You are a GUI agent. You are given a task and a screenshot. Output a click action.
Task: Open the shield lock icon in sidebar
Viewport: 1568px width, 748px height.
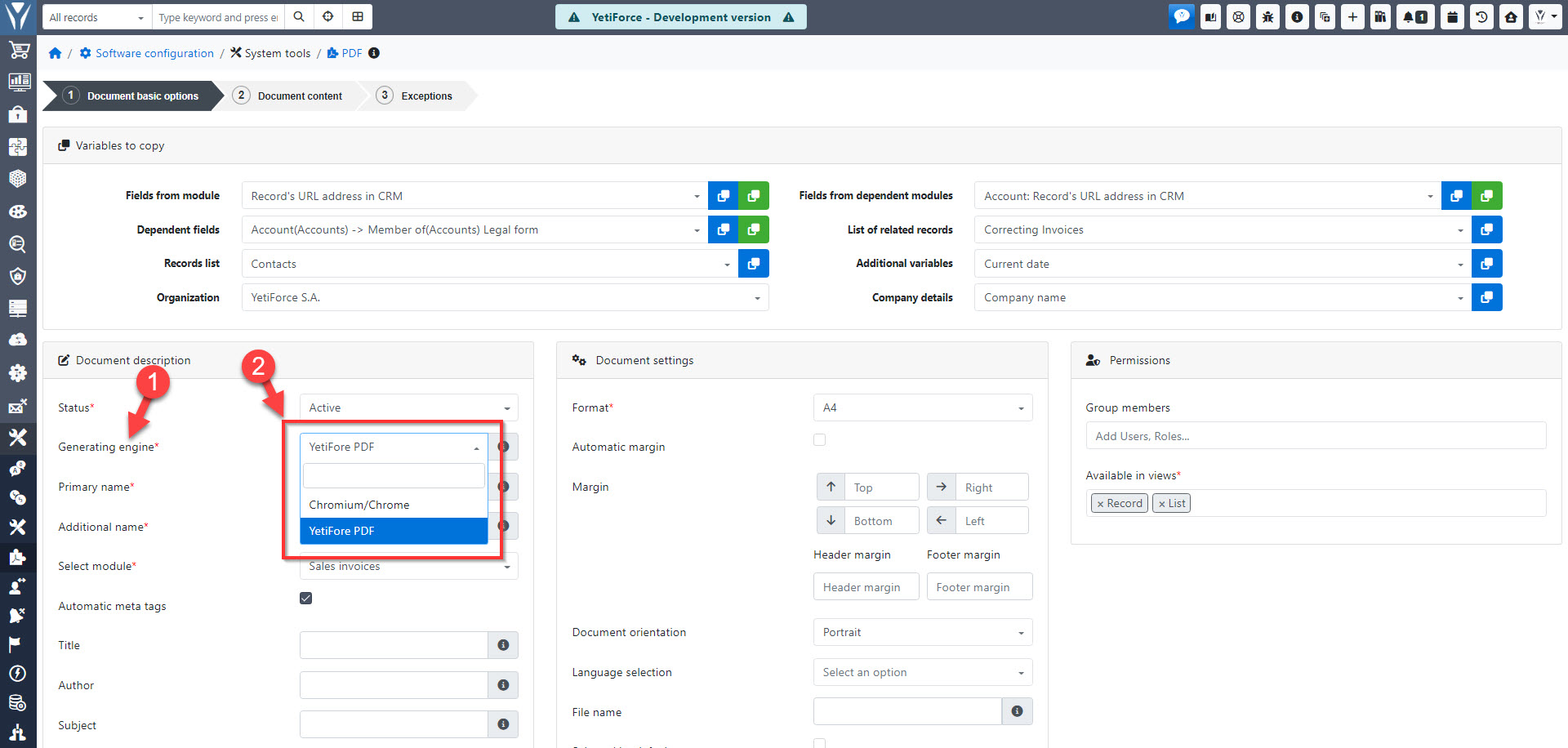point(18,276)
